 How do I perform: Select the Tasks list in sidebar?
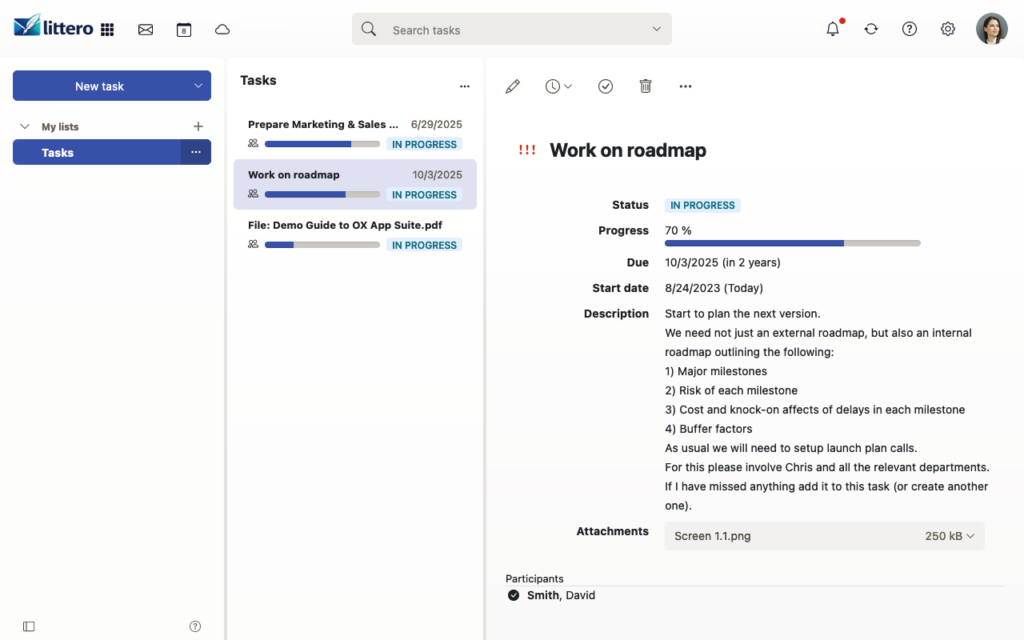click(96, 152)
